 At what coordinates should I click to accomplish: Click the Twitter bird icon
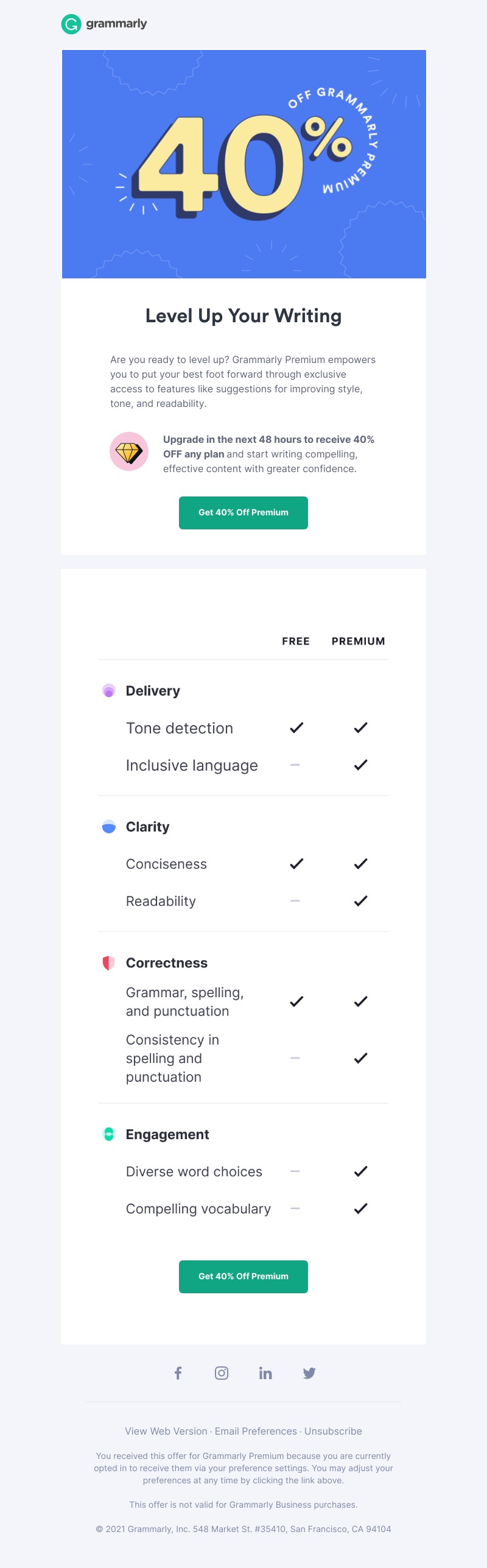coord(309,1373)
